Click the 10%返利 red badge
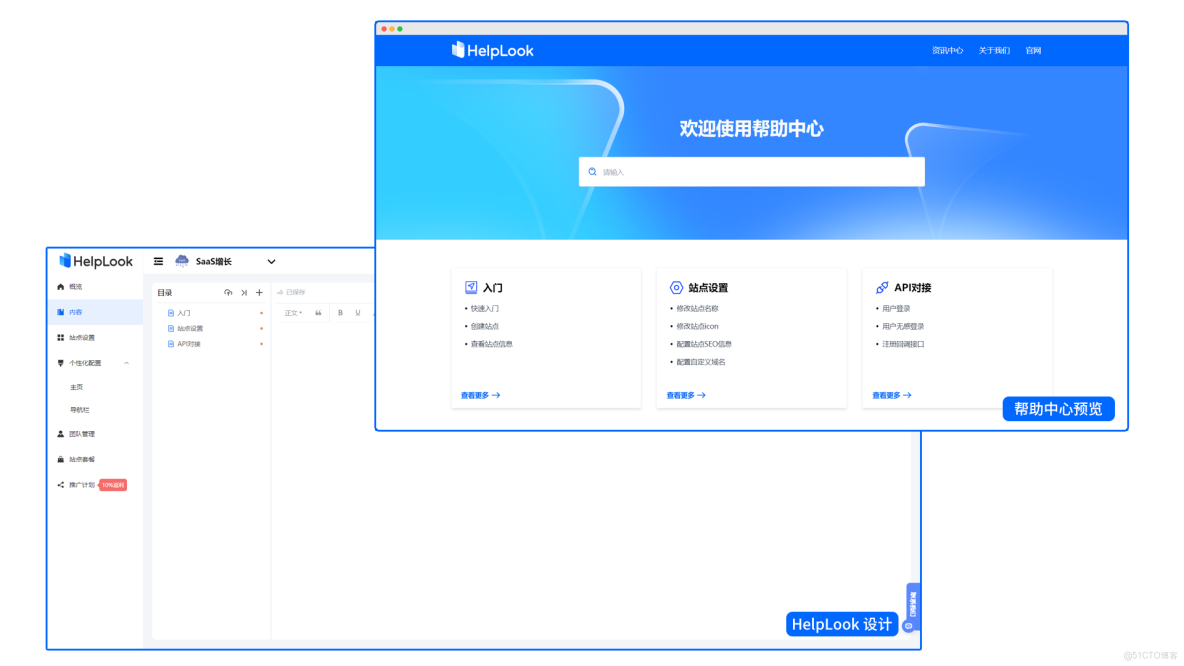 (x=113, y=485)
